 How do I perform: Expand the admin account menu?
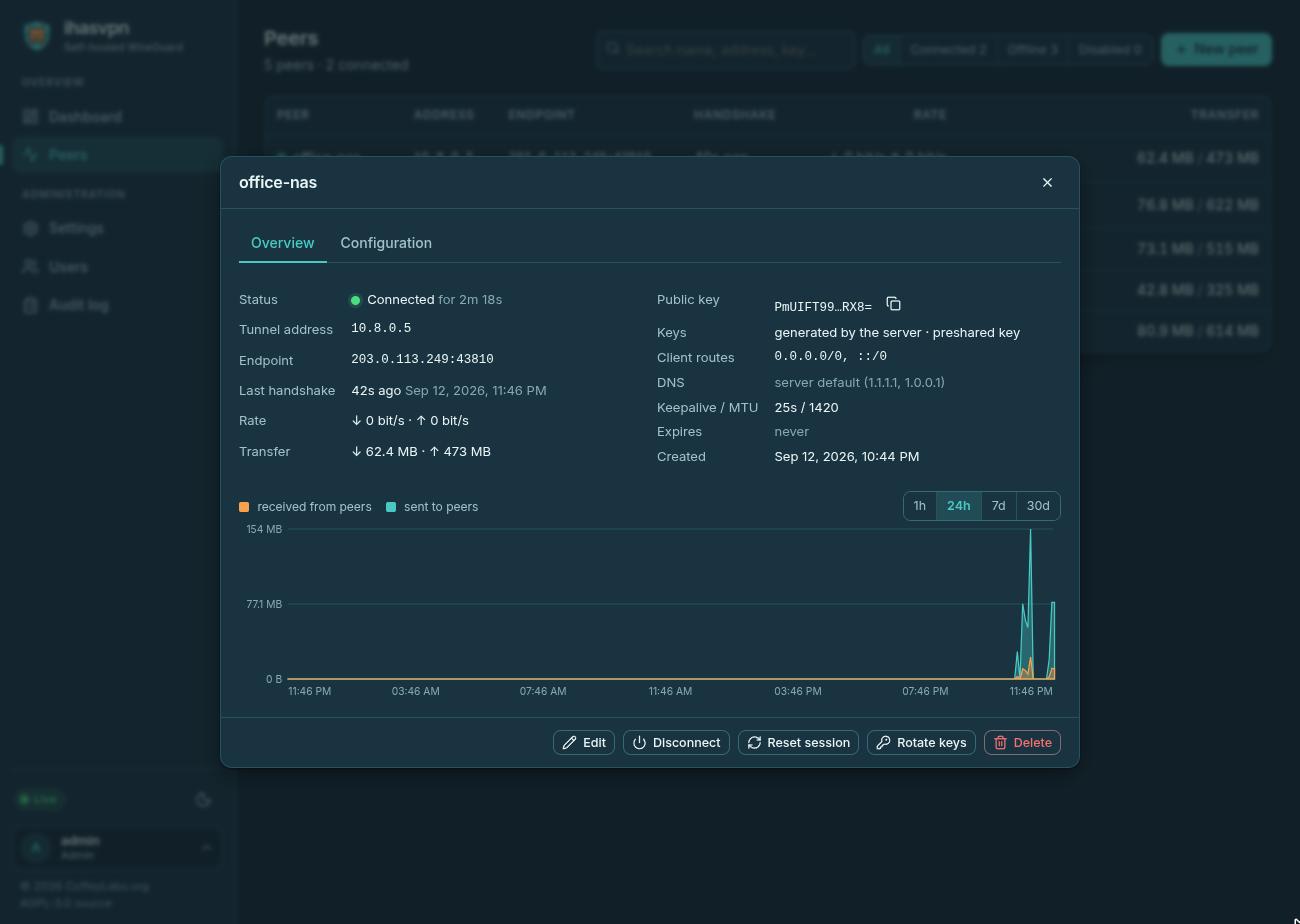tap(117, 847)
